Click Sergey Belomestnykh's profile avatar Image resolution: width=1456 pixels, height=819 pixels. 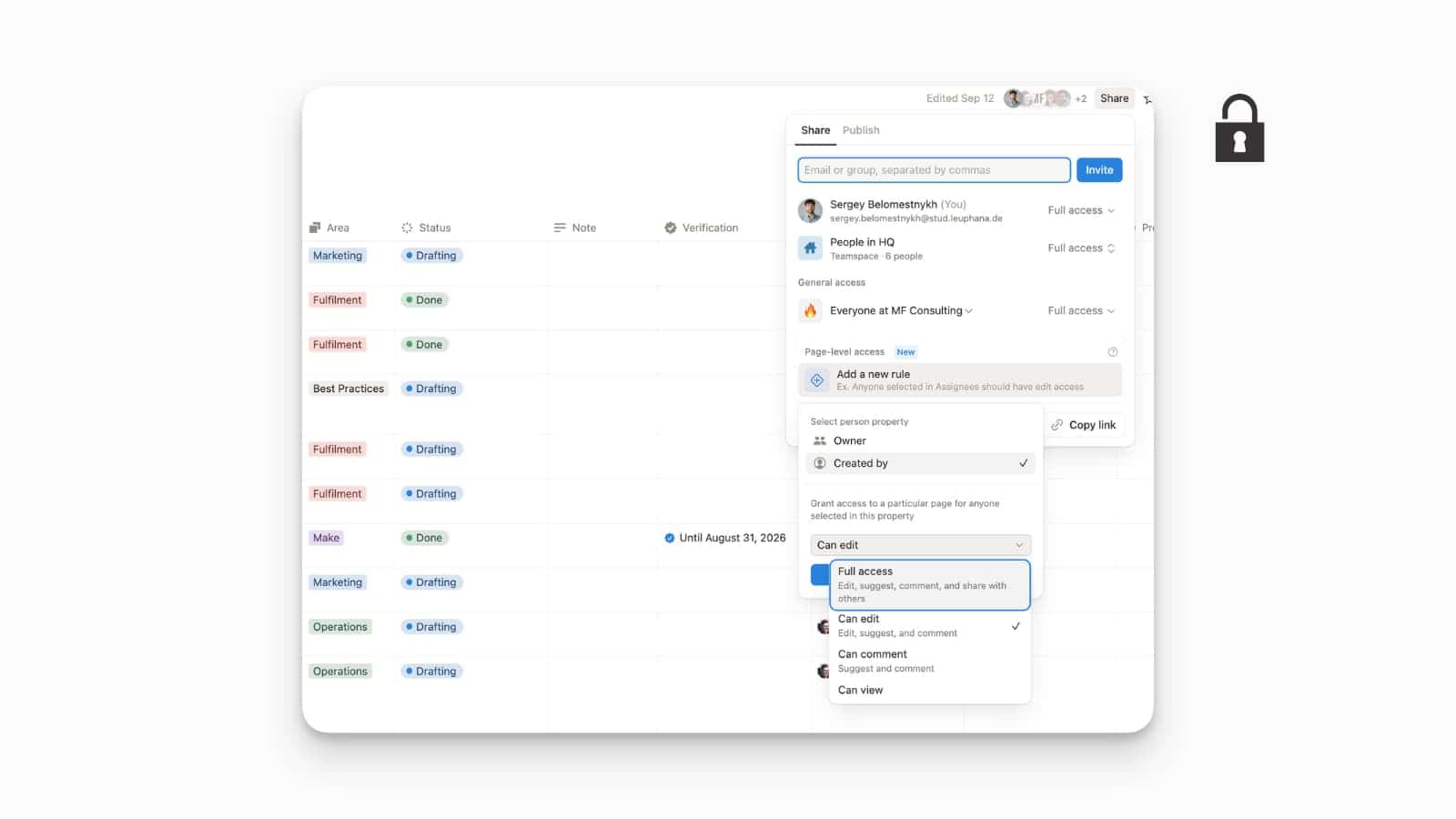click(810, 210)
